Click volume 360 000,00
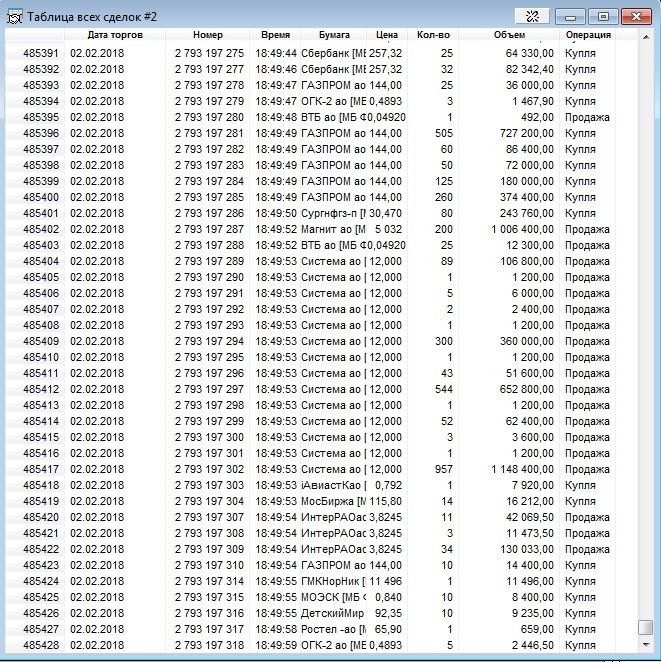This screenshot has width=661, height=662. pyautogui.click(x=526, y=342)
